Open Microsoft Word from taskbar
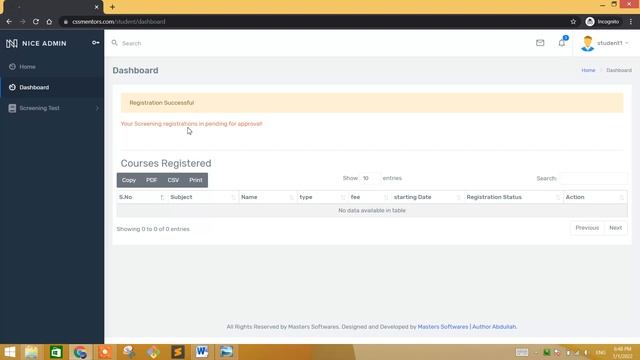 pos(202,352)
